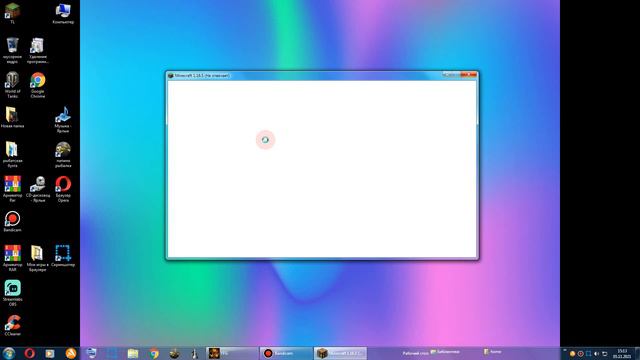Launch CCleaner from the desktop
Viewport: 640px width, 360px height.
[x=12, y=325]
